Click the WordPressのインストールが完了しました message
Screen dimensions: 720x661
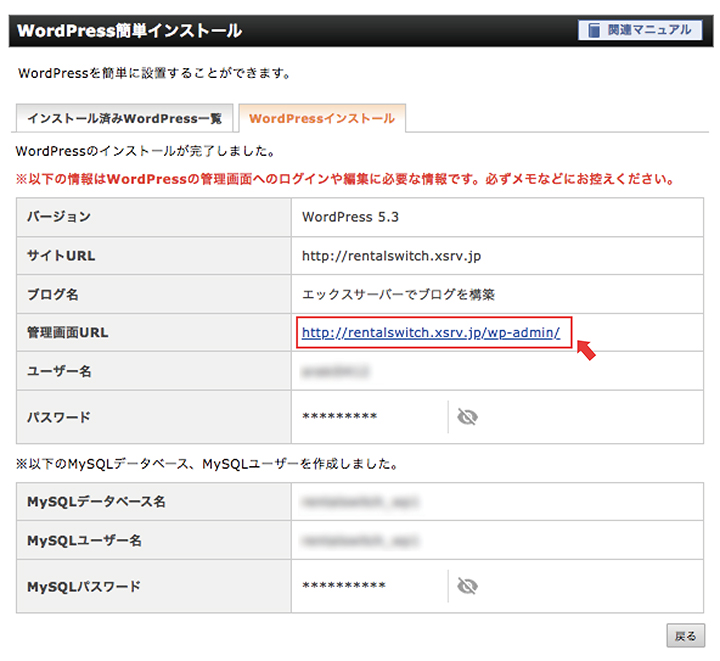146,151
